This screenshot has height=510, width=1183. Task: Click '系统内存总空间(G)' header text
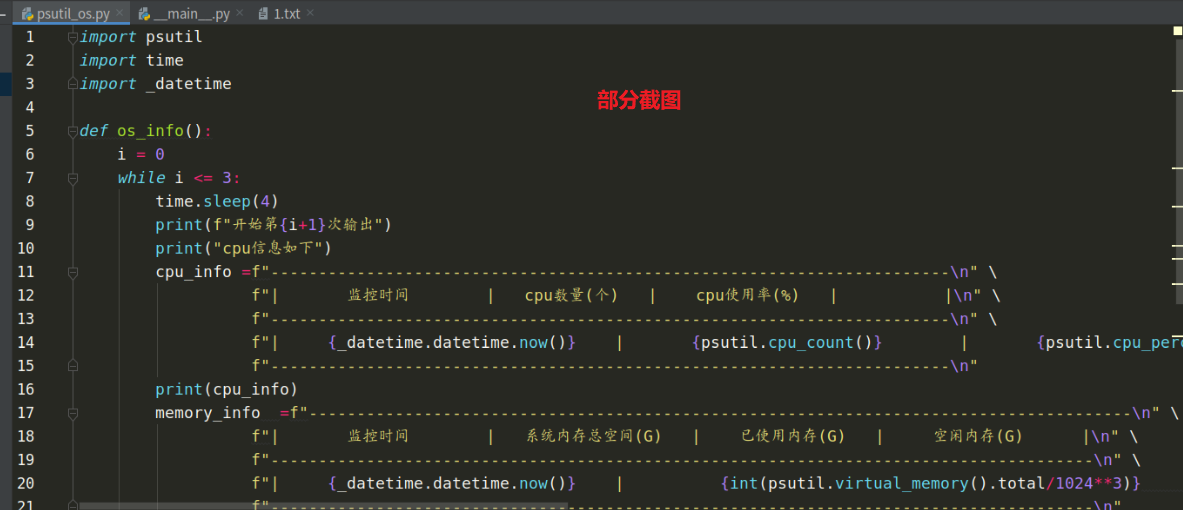594,437
